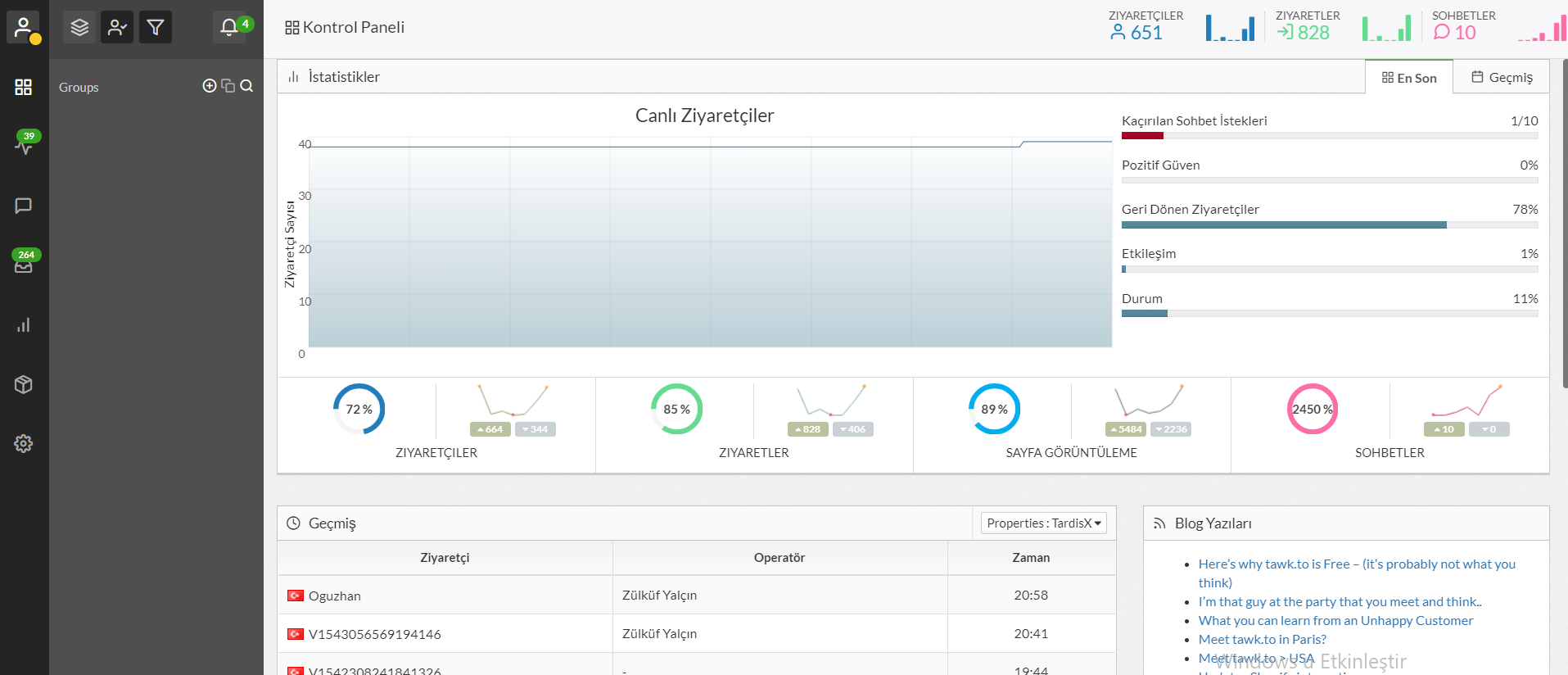The height and width of the screenshot is (675, 1568).
Task: Click time cell 20:58
Action: pyautogui.click(x=1031, y=595)
